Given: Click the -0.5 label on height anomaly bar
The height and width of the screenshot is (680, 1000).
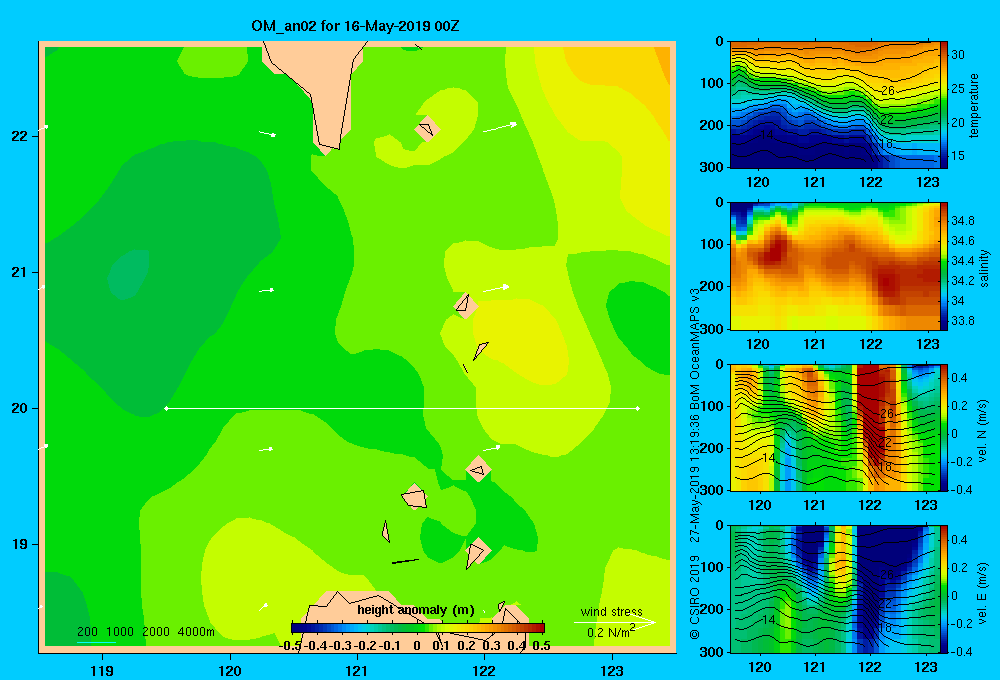Looking at the screenshot, I should point(290,646).
